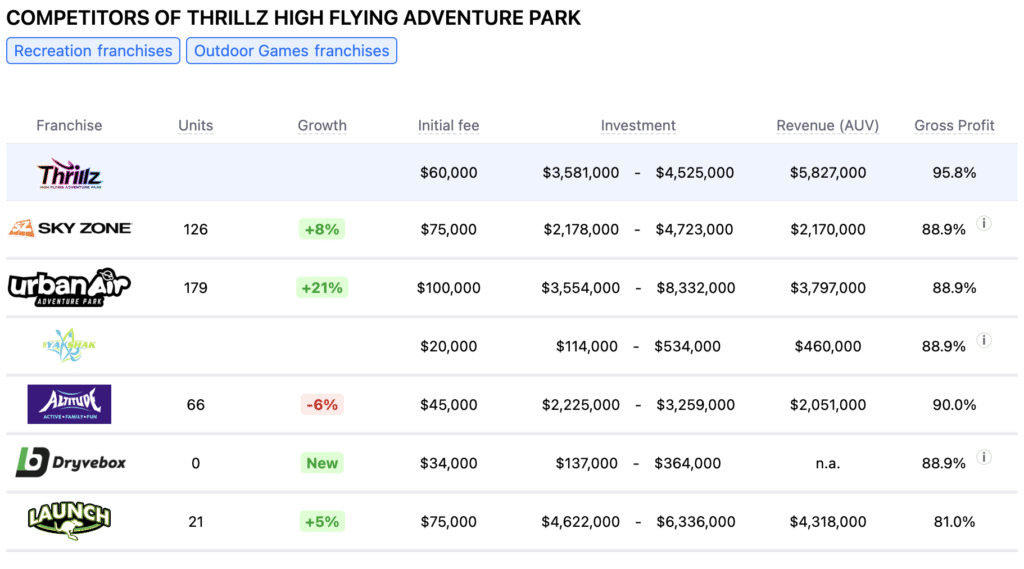This screenshot has height=569, width=1024.
Task: Click the $8,332,000 maximum investment
Action: point(696,287)
